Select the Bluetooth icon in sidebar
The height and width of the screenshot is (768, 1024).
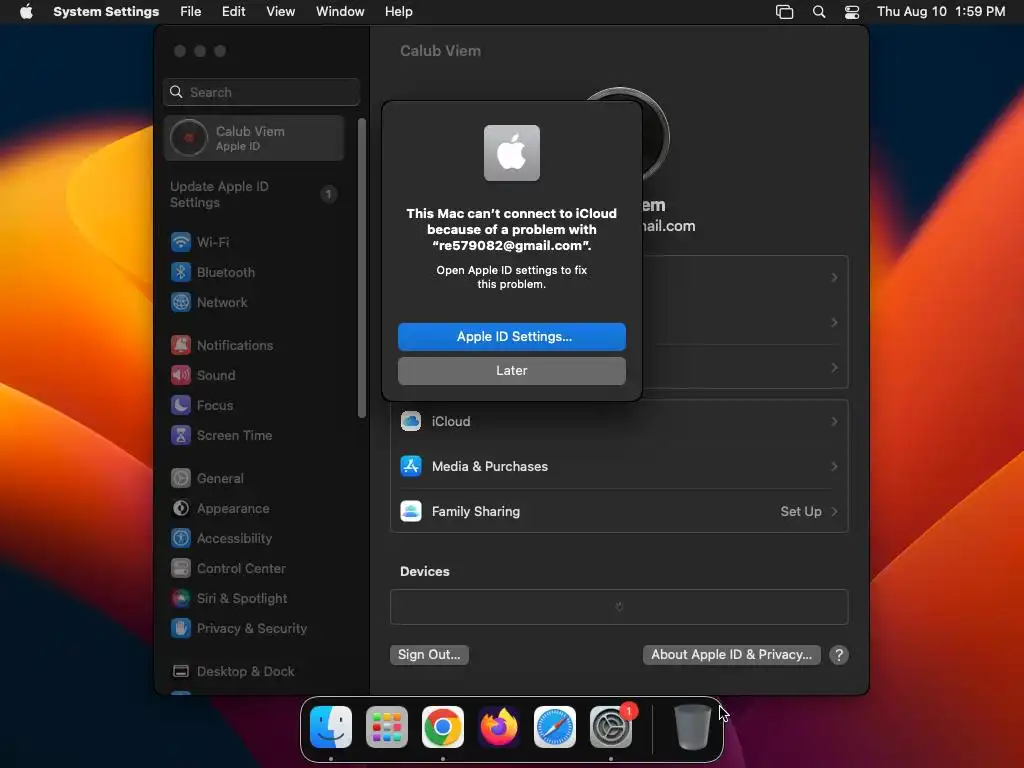181,272
